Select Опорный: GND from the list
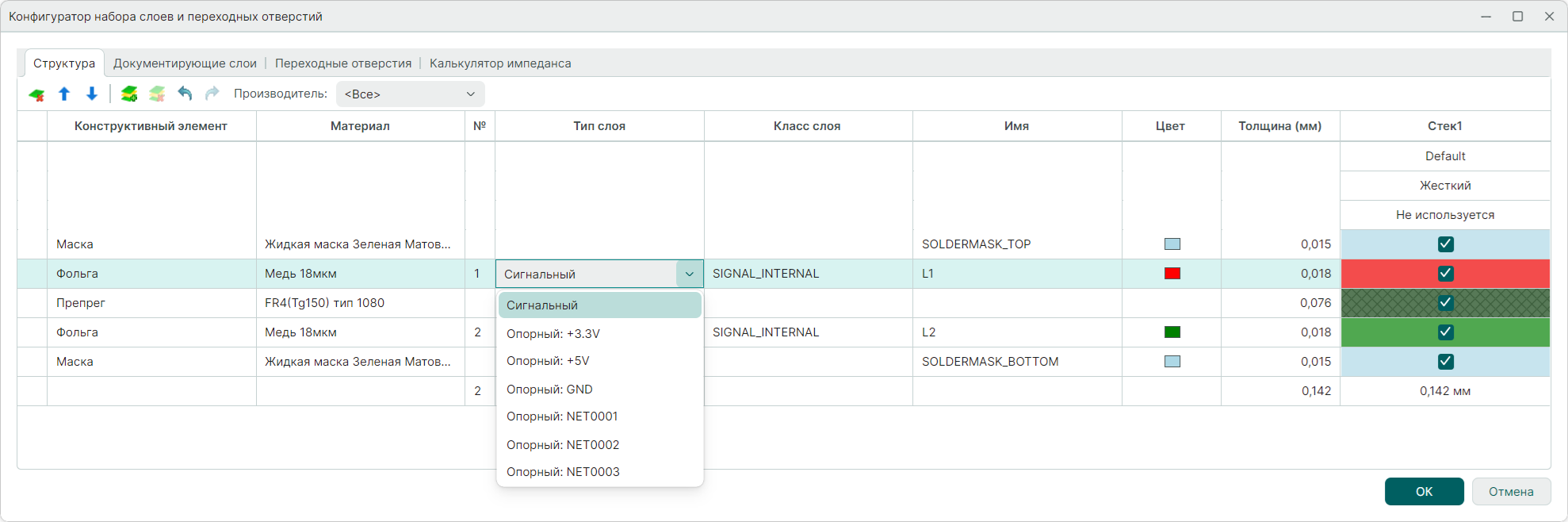This screenshot has height=522, width=1568. (549, 390)
